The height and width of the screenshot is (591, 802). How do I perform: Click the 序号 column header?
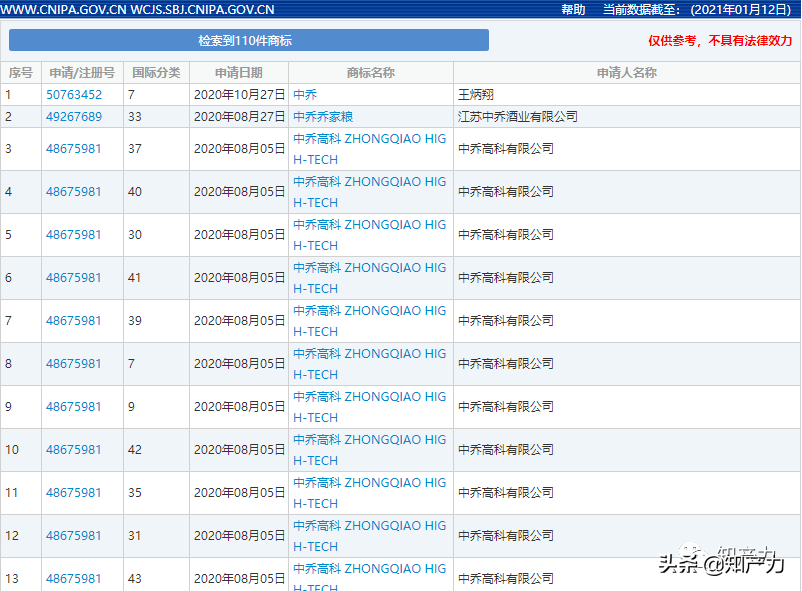[x=21, y=73]
